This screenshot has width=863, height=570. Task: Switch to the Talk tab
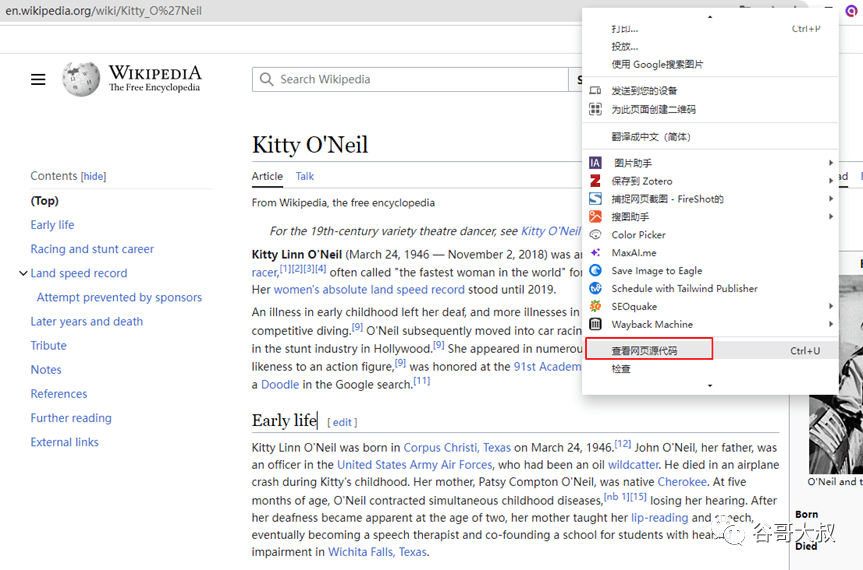click(x=304, y=176)
